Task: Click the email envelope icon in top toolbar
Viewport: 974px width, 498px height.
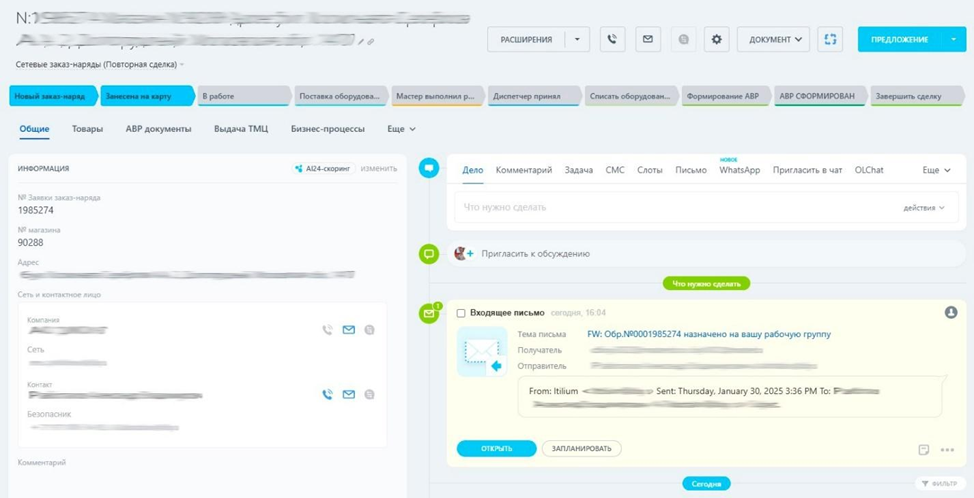Action: (647, 39)
